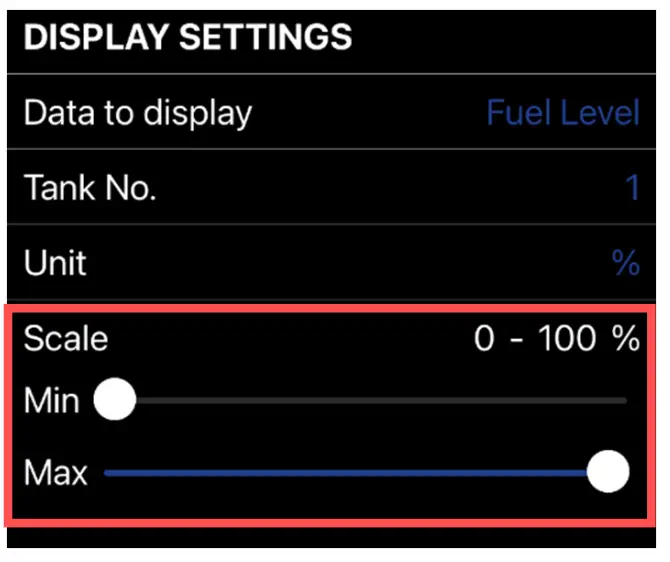Change the Tank No. value 1
This screenshot has width=670, height=562.
[631, 187]
